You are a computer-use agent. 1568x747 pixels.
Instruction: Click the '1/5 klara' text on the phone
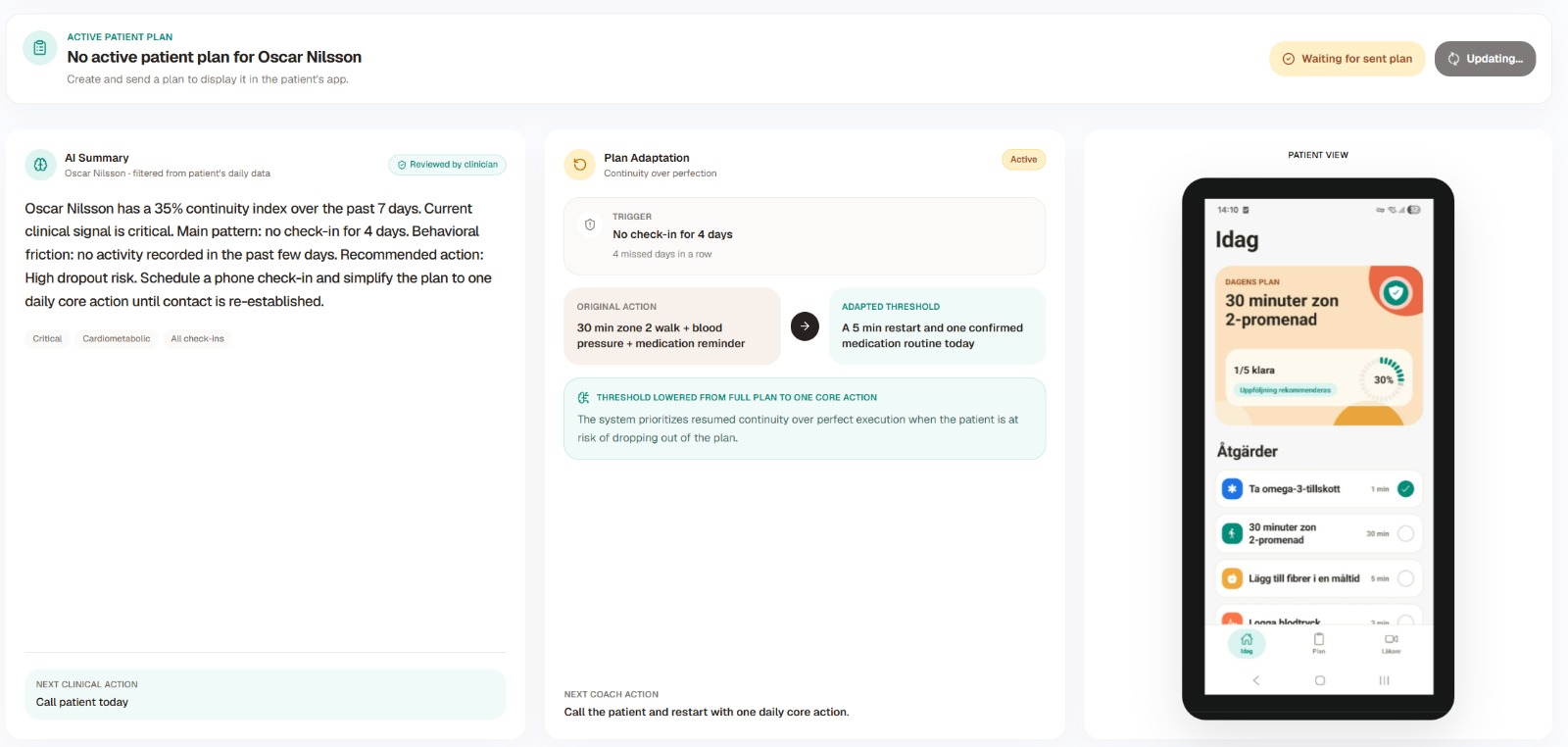(1253, 371)
